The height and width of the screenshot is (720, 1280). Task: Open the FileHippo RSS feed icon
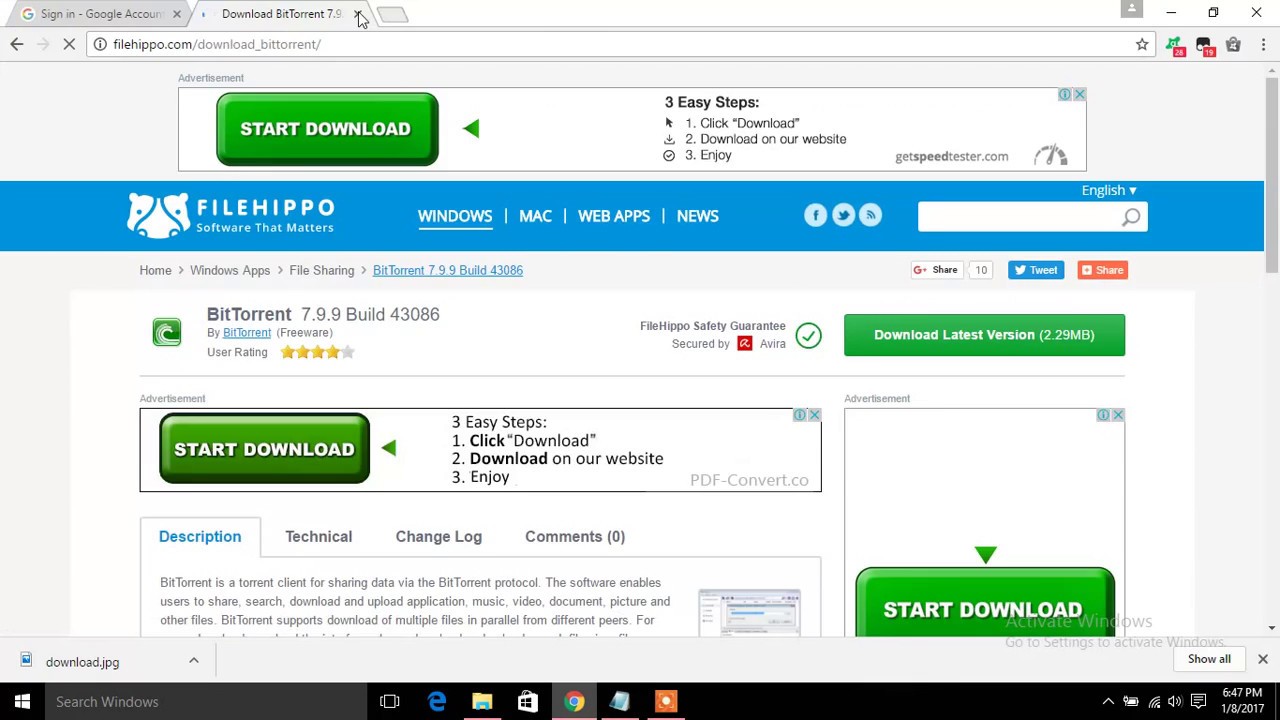pos(870,215)
